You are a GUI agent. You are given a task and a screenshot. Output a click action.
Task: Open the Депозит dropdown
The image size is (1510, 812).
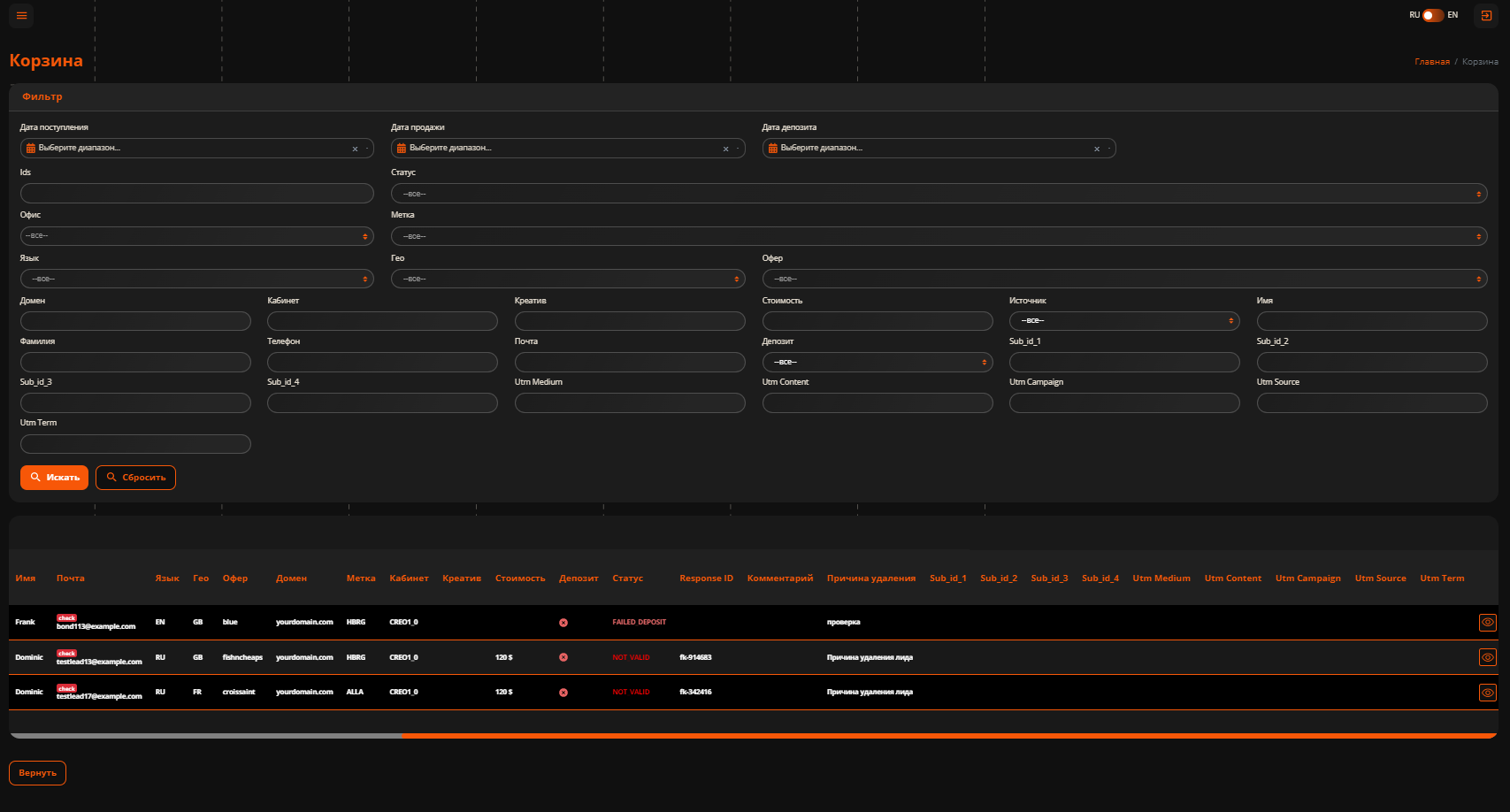877,362
